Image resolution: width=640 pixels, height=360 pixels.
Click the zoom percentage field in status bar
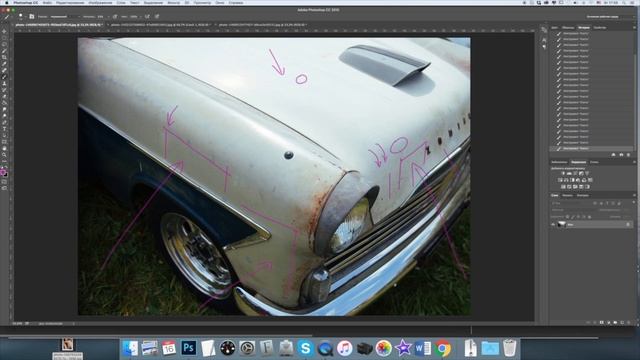(17, 323)
